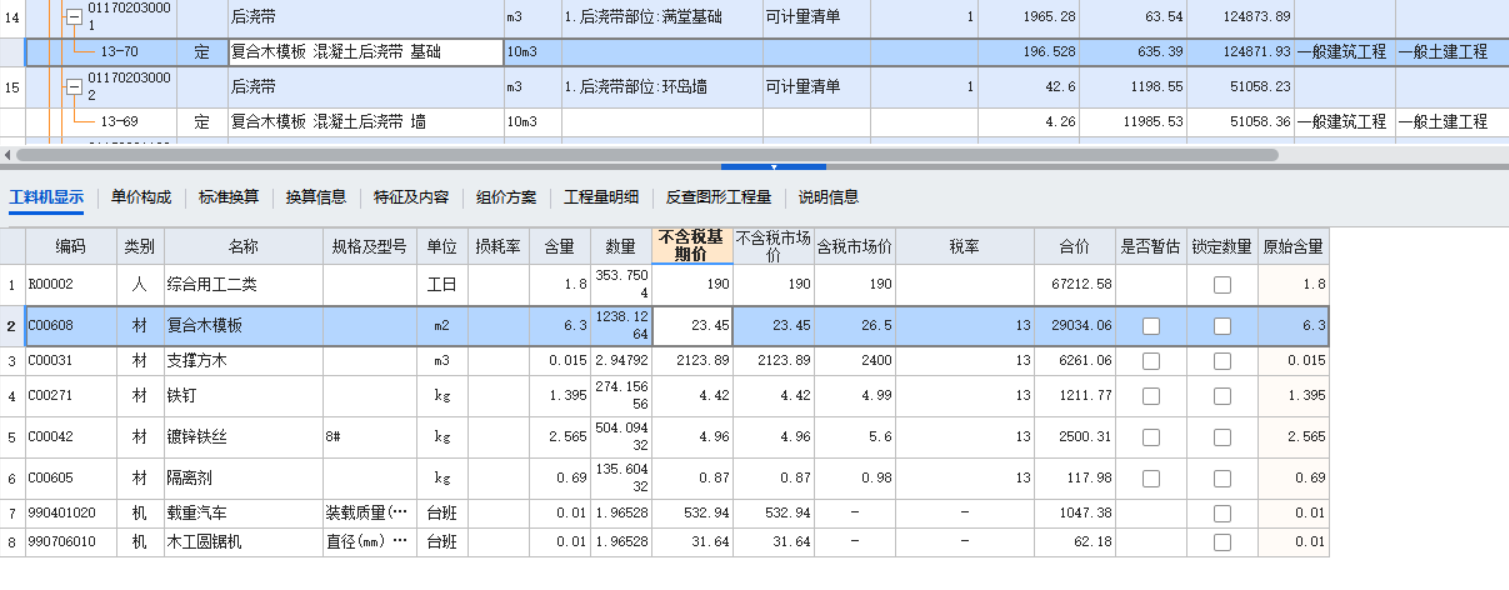Tick 是否暂估 for 隔离剂
The image size is (1509, 590).
1151,478
